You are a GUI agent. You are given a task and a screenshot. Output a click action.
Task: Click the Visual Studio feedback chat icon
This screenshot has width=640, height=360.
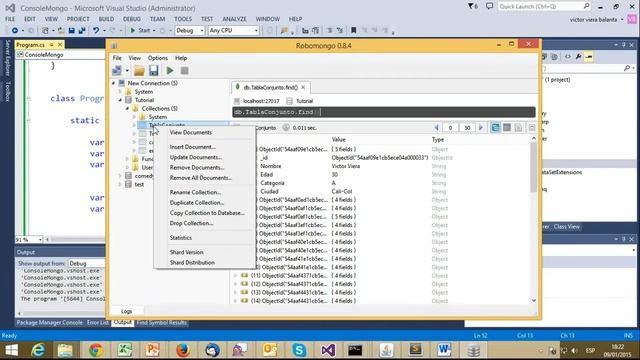[x=489, y=6]
